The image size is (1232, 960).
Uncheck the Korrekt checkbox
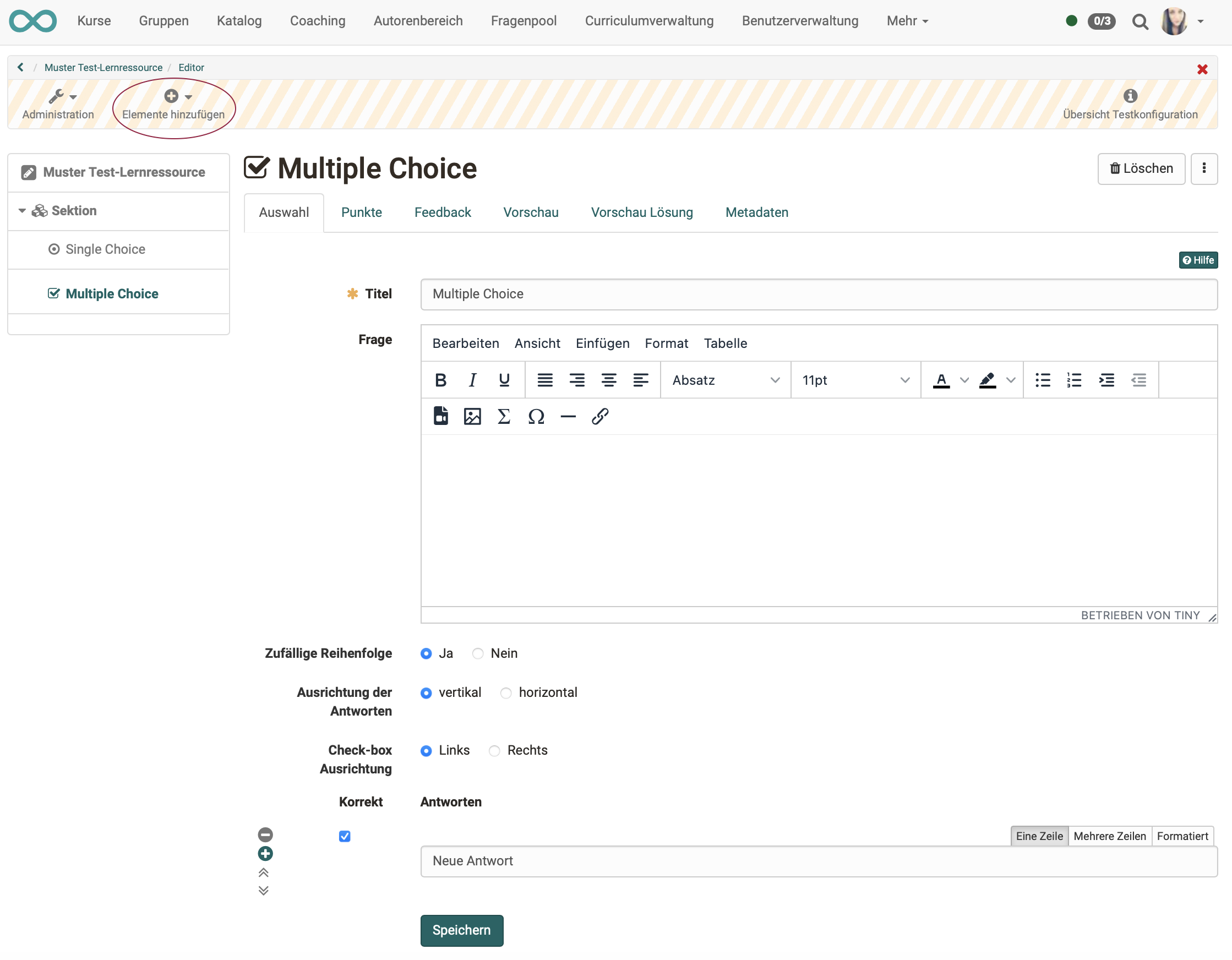coord(345,836)
